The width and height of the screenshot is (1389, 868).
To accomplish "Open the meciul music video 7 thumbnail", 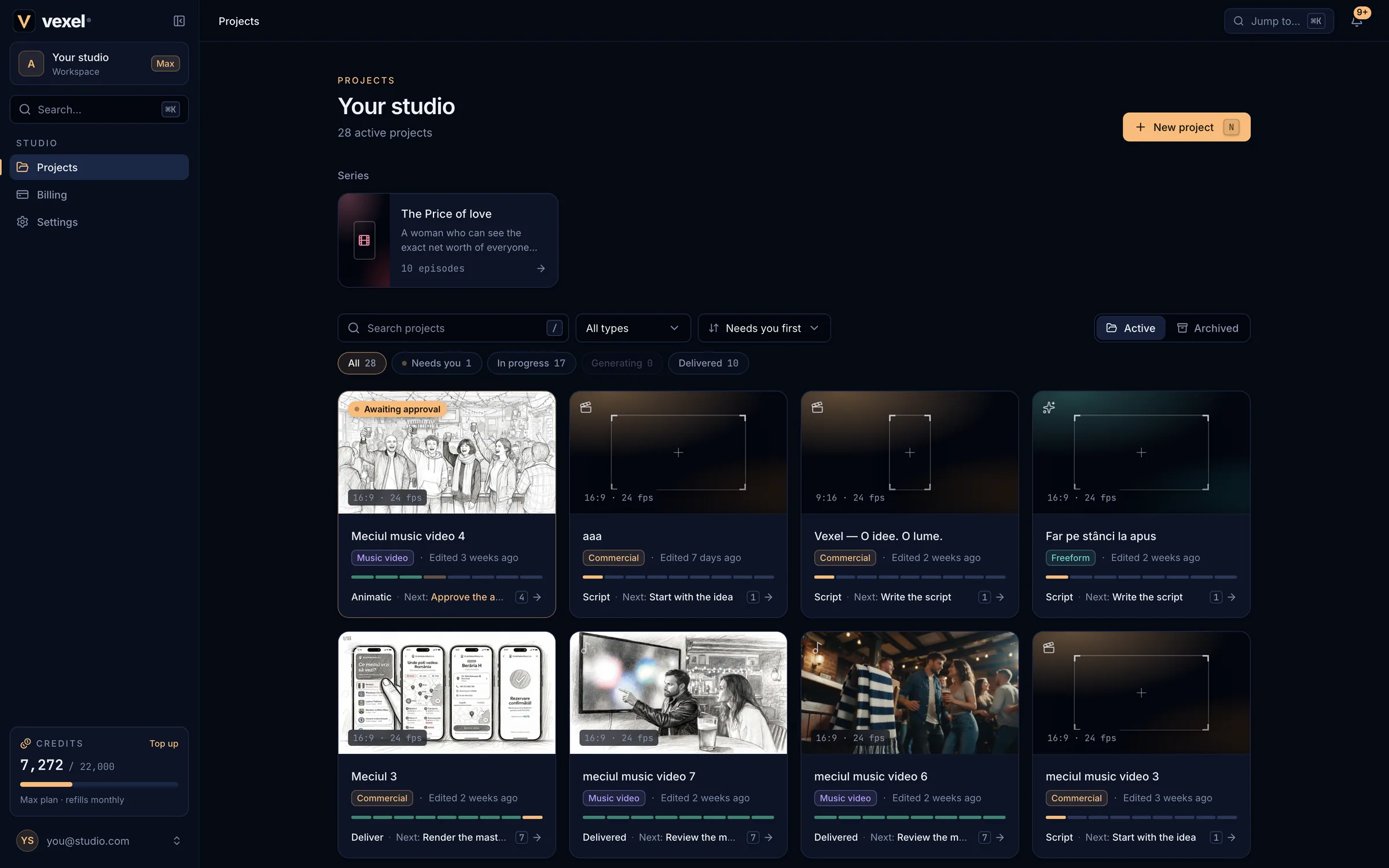I will point(678,693).
